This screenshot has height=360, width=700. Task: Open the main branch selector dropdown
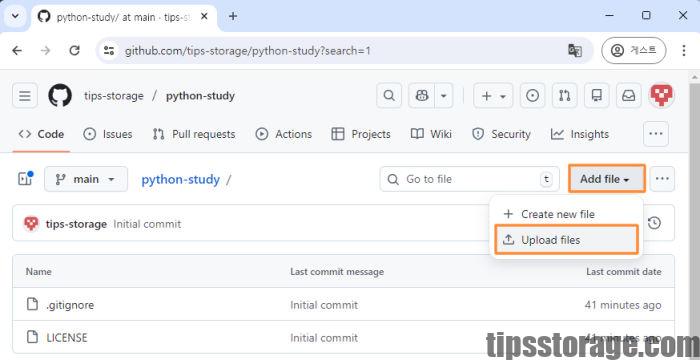[86, 179]
